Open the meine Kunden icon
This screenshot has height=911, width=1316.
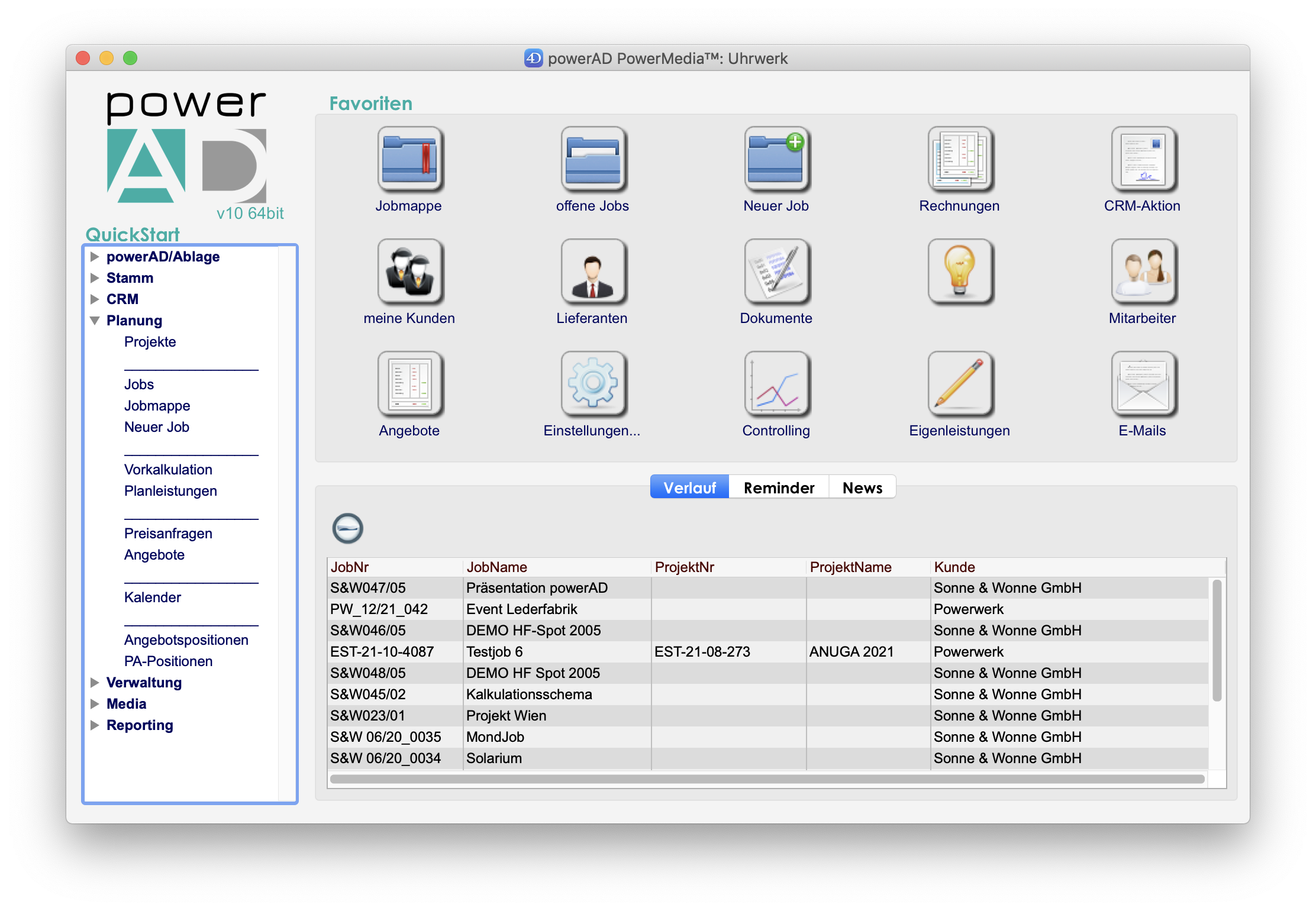tap(410, 272)
